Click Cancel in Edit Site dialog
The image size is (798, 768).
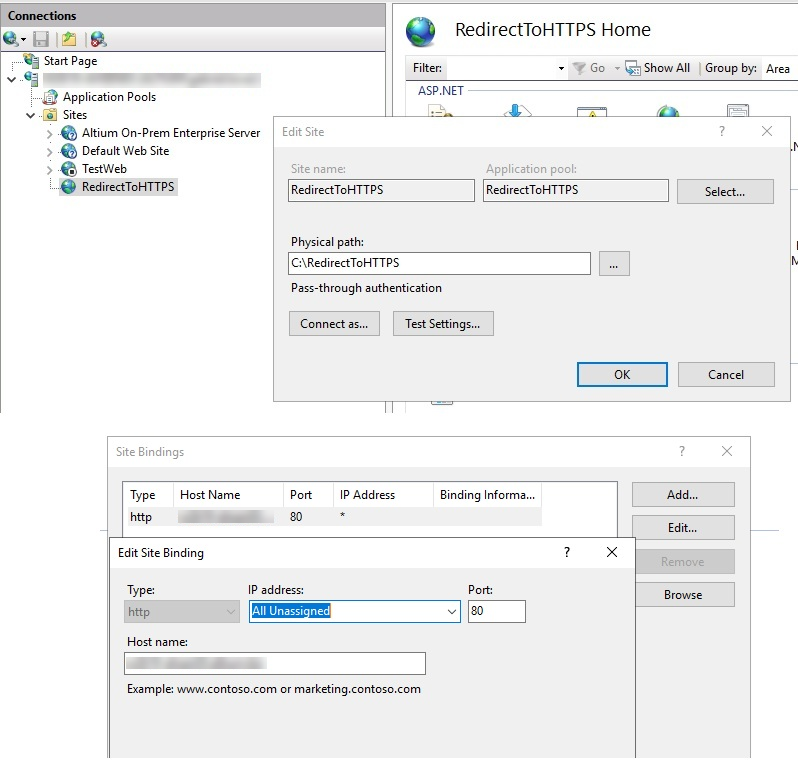click(726, 375)
